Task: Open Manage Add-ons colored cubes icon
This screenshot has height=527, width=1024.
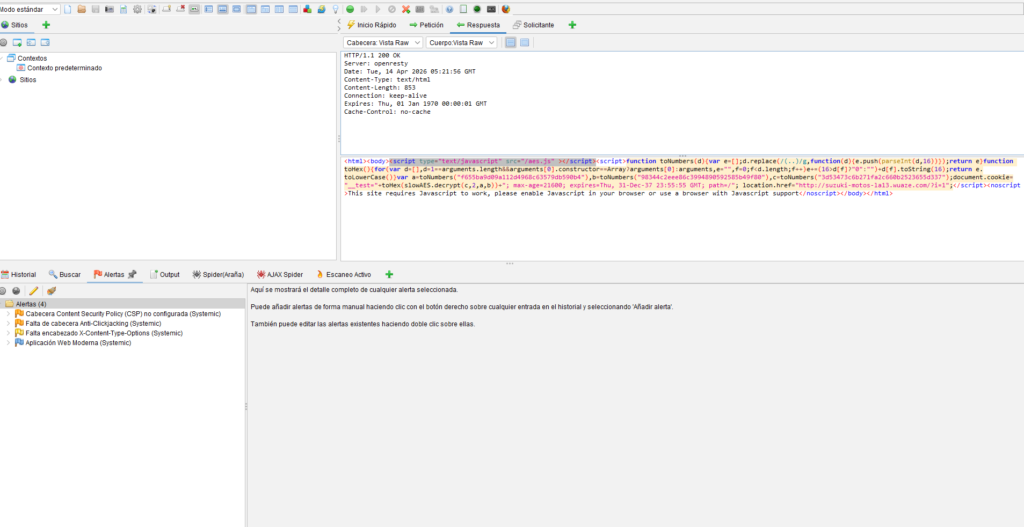Action: (307, 9)
